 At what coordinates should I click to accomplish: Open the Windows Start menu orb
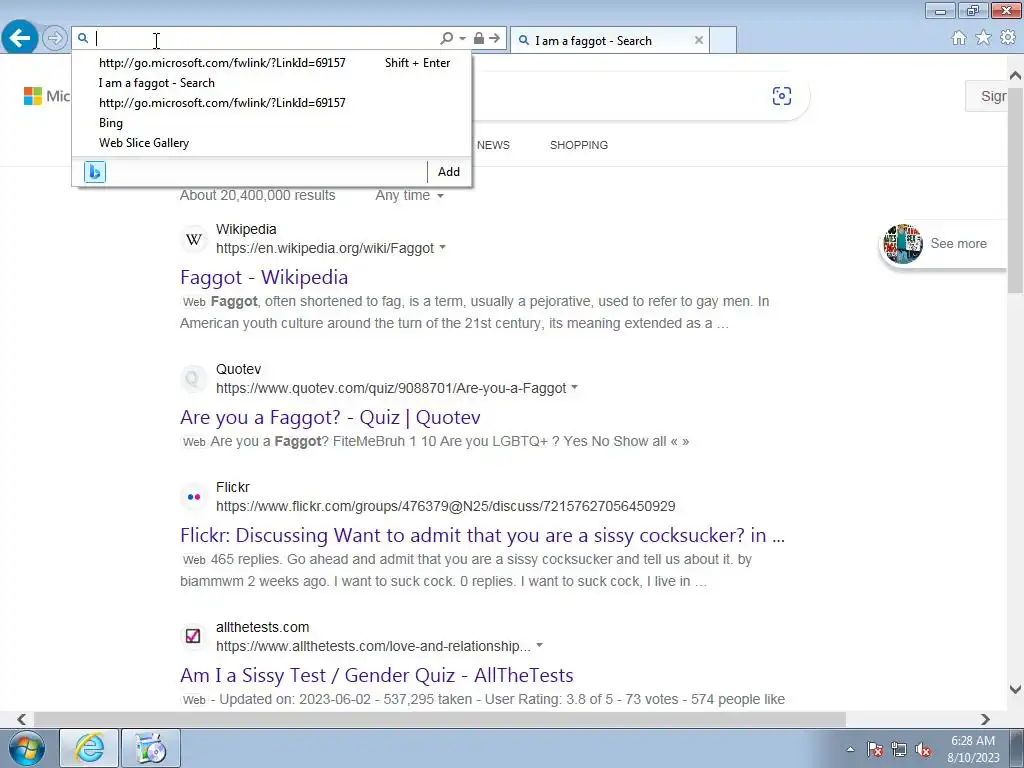[x=27, y=748]
